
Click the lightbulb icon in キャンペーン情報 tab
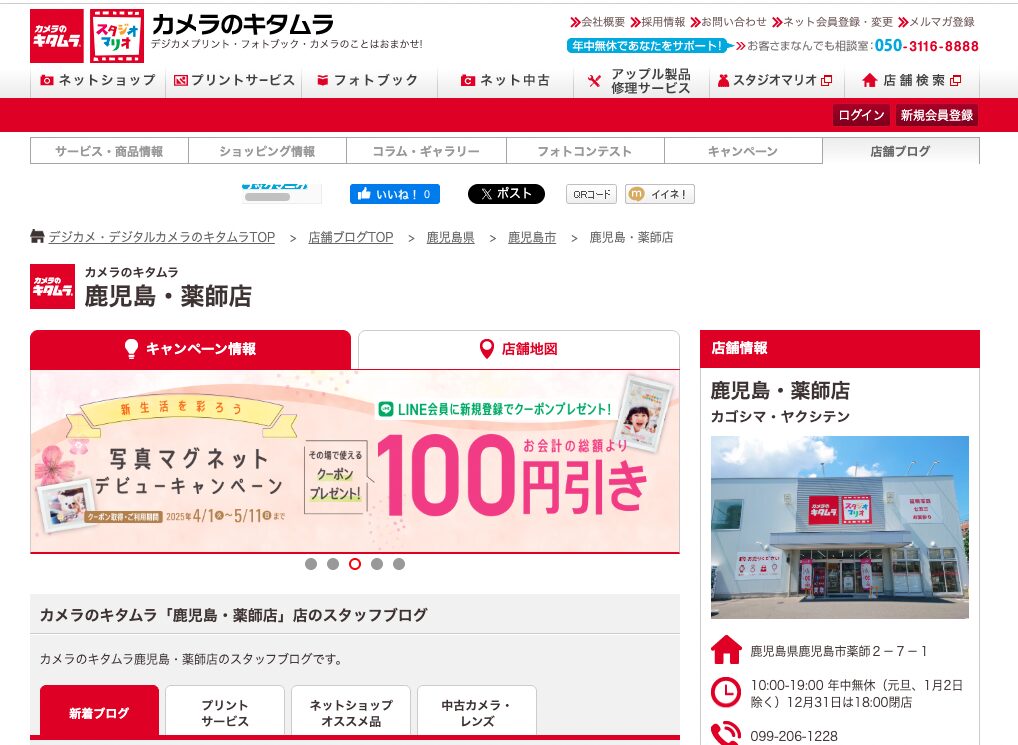[x=131, y=348]
